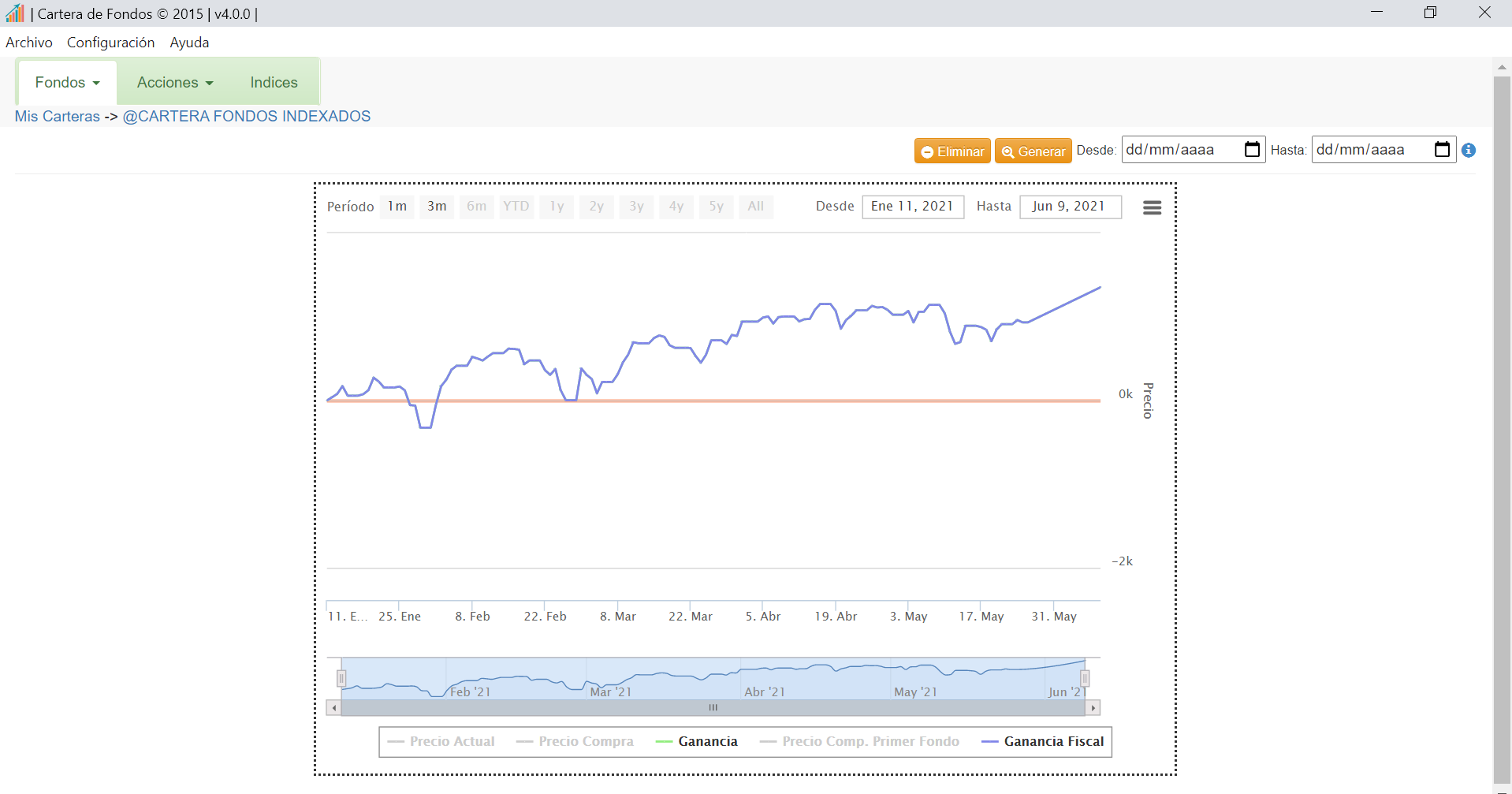This screenshot has width=1512, height=794.
Task: Click the navigator right scroll arrow
Action: click(x=1093, y=708)
